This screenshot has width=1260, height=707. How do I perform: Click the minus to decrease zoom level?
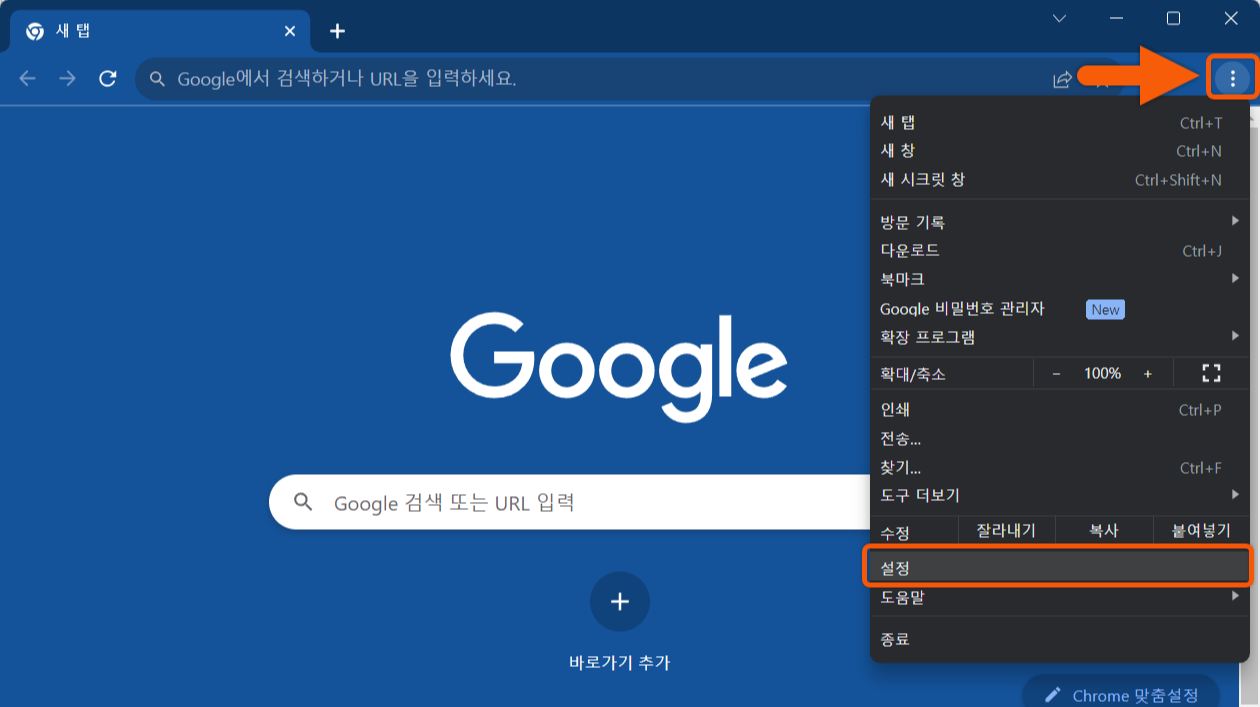tap(1055, 373)
